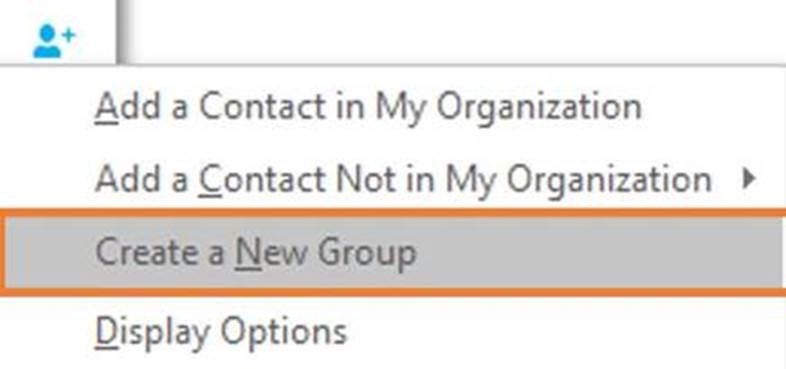
Task: Click the underlined N in New Group
Action: click(248, 252)
